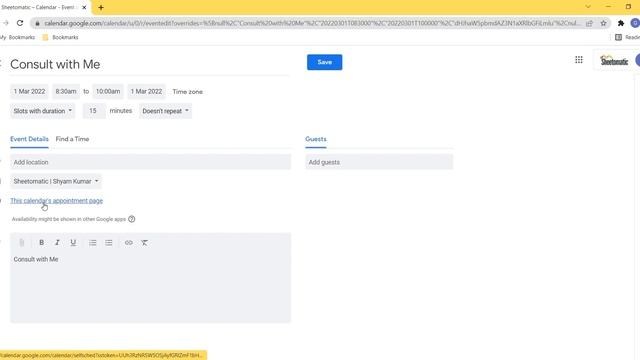Open help for availability in Google apps
The height and width of the screenshot is (360, 640).
coord(131,219)
